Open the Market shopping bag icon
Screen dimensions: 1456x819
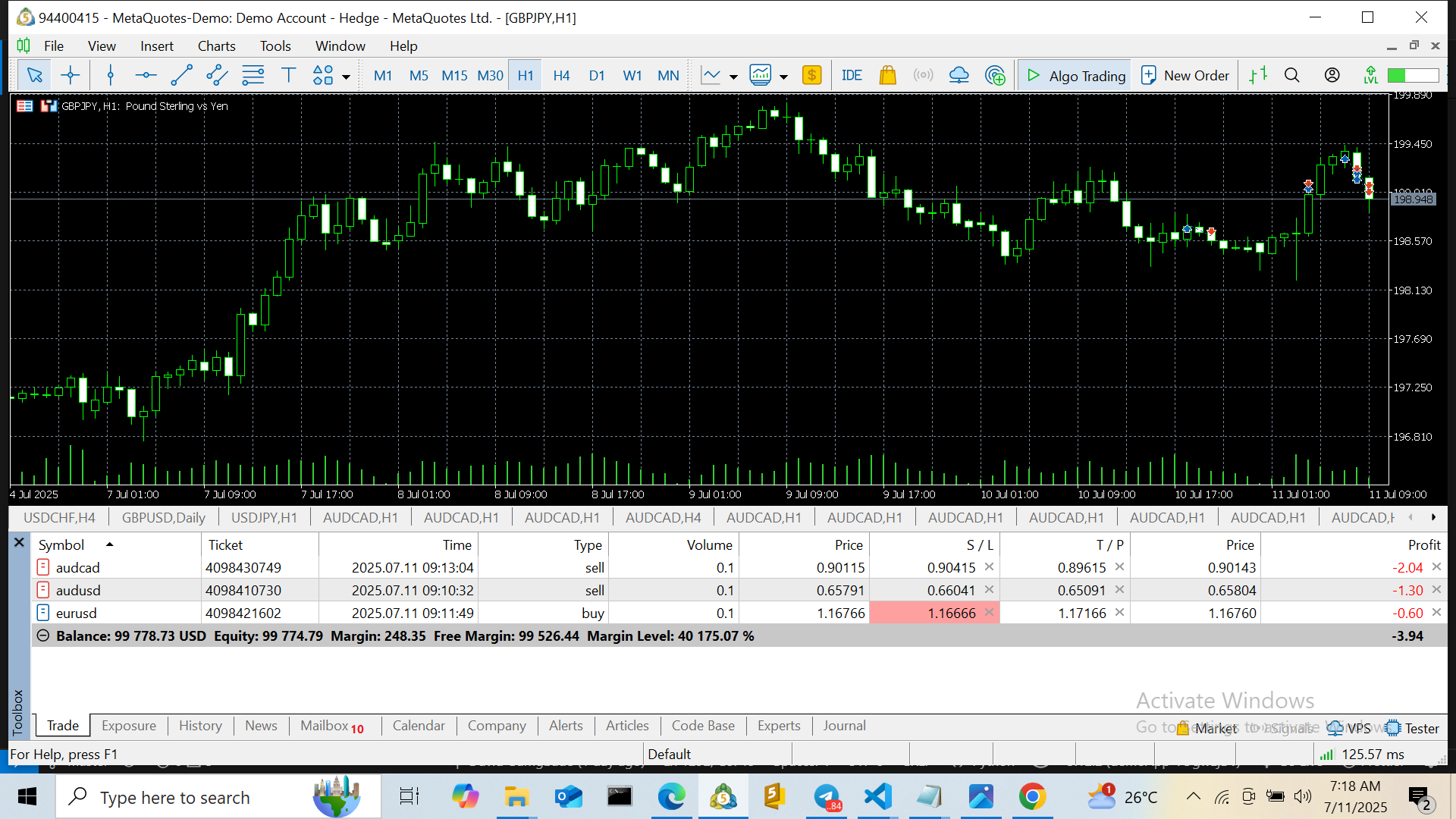coord(887,75)
